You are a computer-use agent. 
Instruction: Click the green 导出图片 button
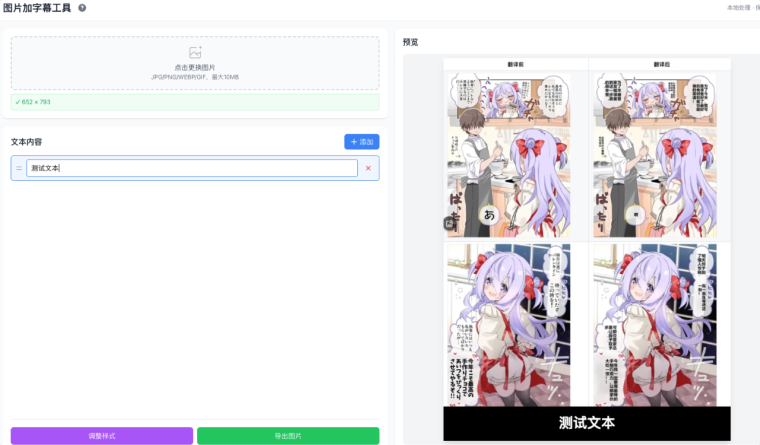(288, 436)
